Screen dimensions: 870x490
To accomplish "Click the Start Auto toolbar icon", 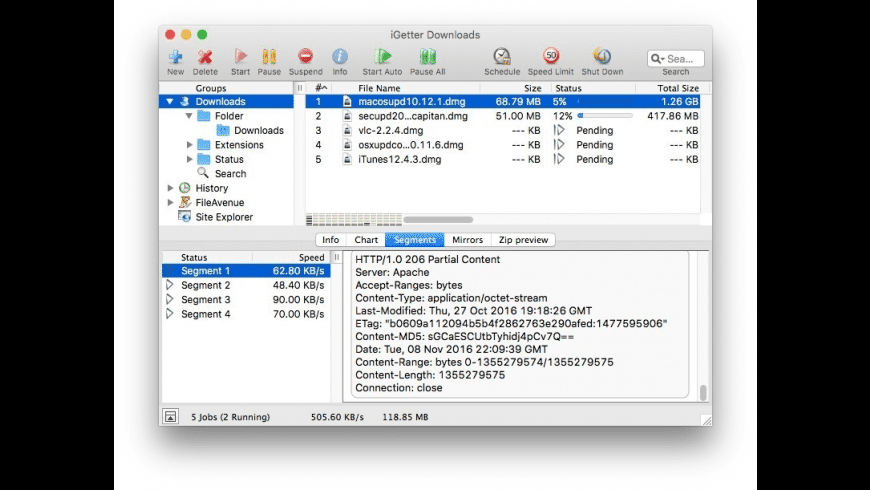I will pos(382,57).
